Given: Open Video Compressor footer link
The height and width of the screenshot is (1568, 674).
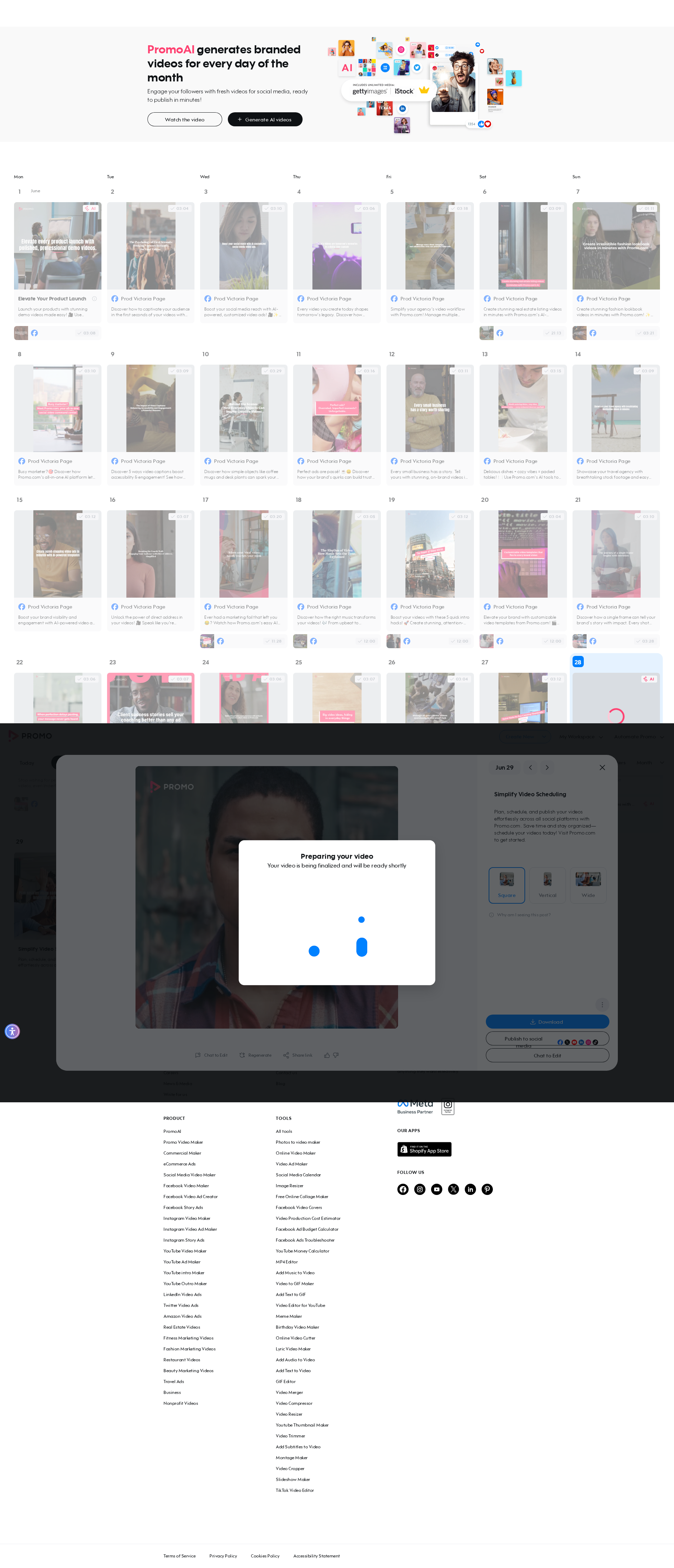Looking at the screenshot, I should (294, 1403).
